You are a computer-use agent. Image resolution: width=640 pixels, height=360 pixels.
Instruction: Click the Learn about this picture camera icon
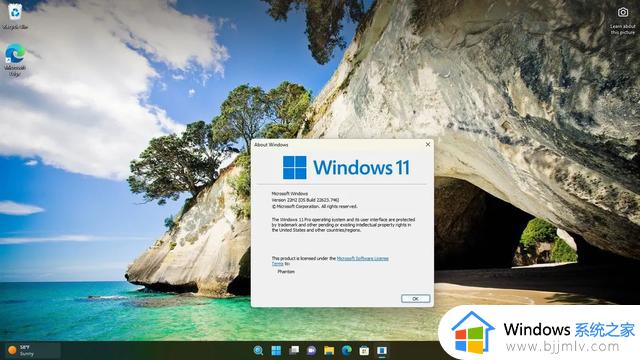pyautogui.click(x=622, y=12)
